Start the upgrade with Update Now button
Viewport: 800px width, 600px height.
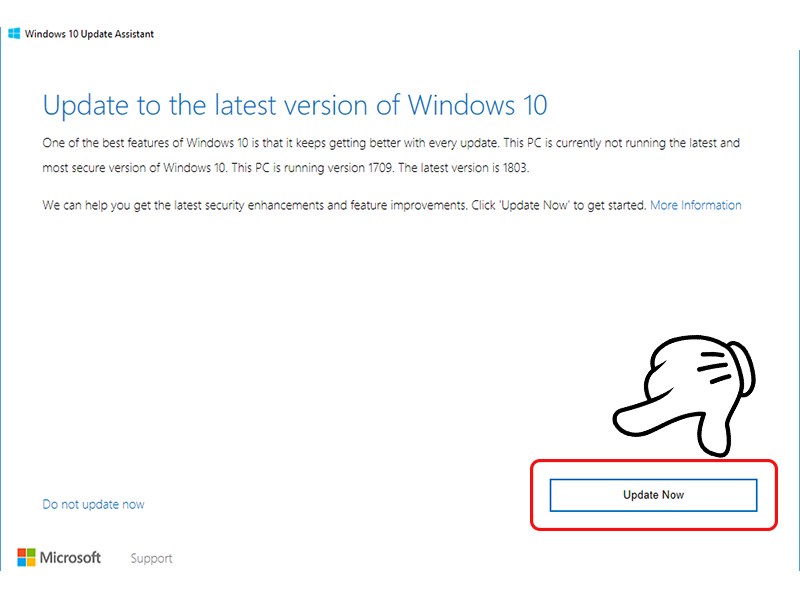tap(654, 495)
